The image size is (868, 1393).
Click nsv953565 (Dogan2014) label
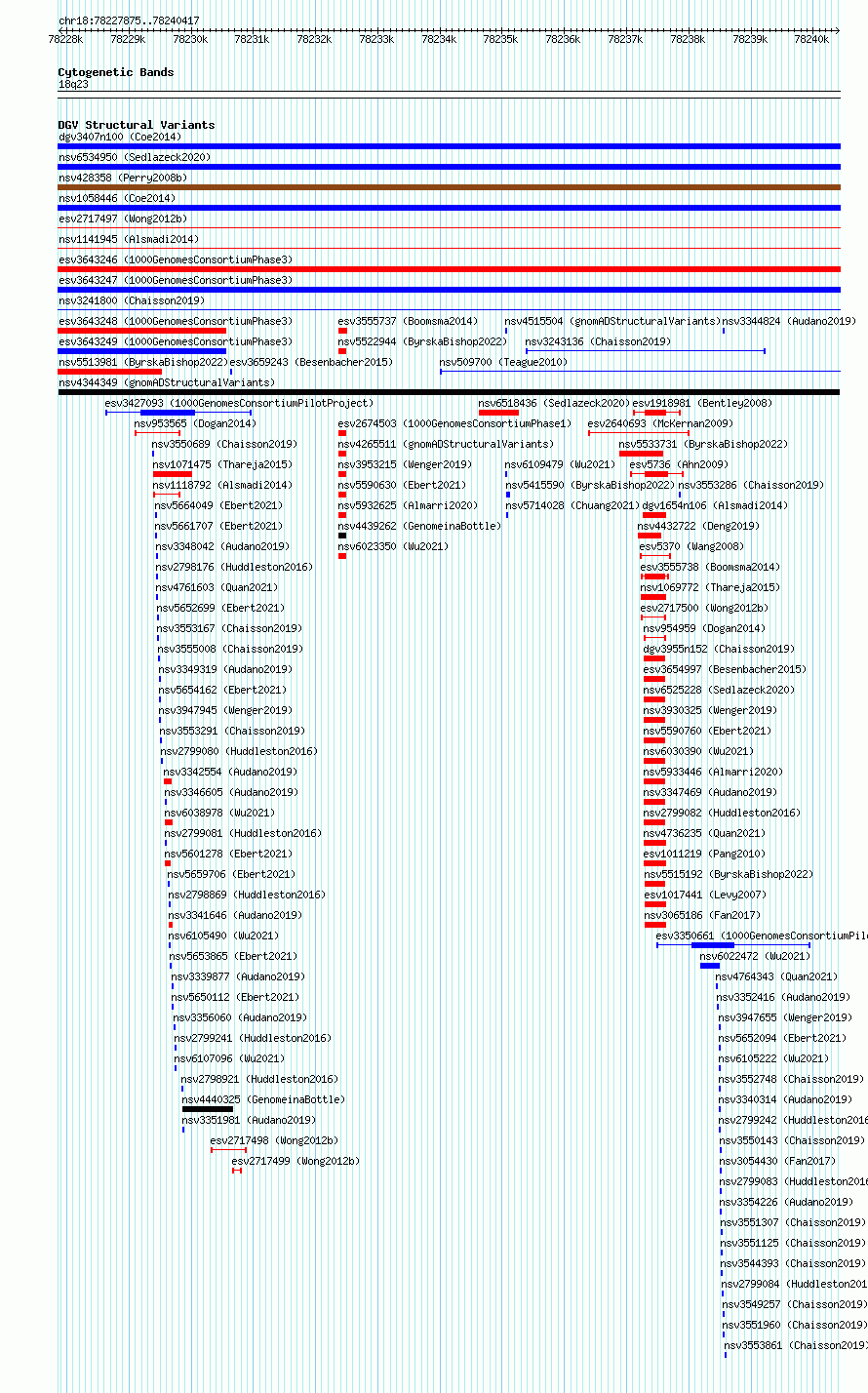(x=195, y=423)
